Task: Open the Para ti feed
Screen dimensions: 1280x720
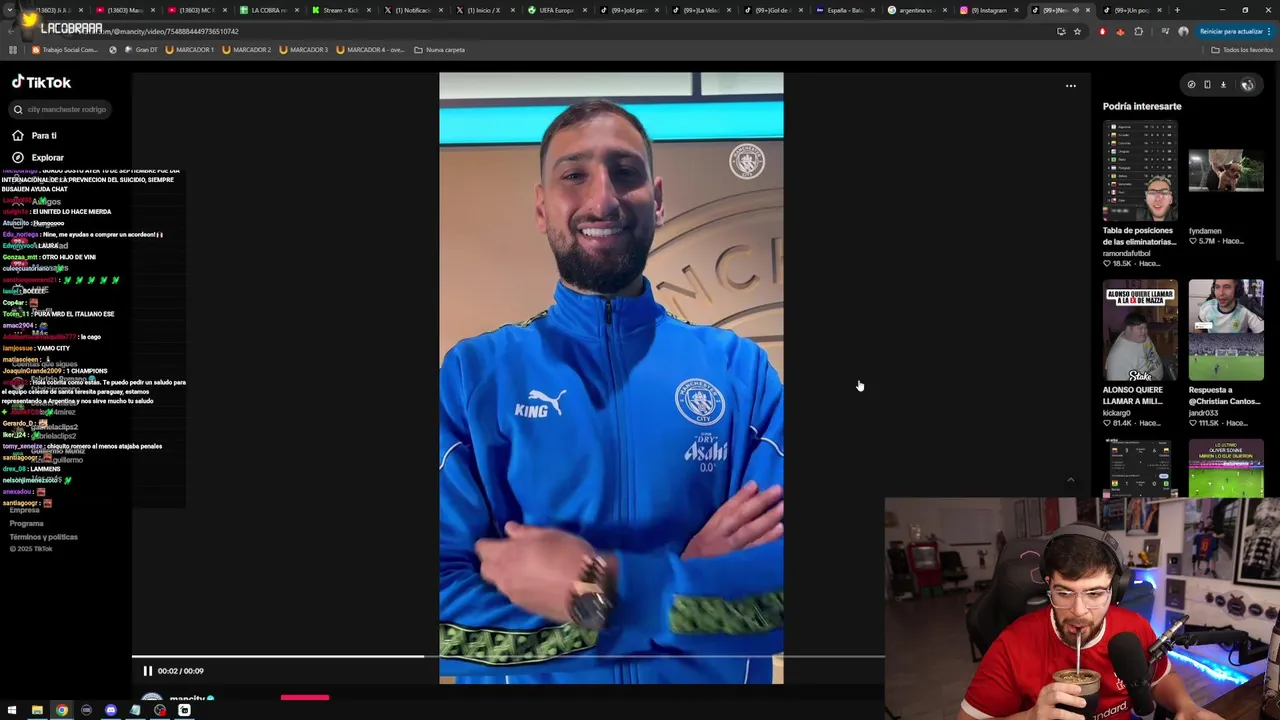Action: 34,135
